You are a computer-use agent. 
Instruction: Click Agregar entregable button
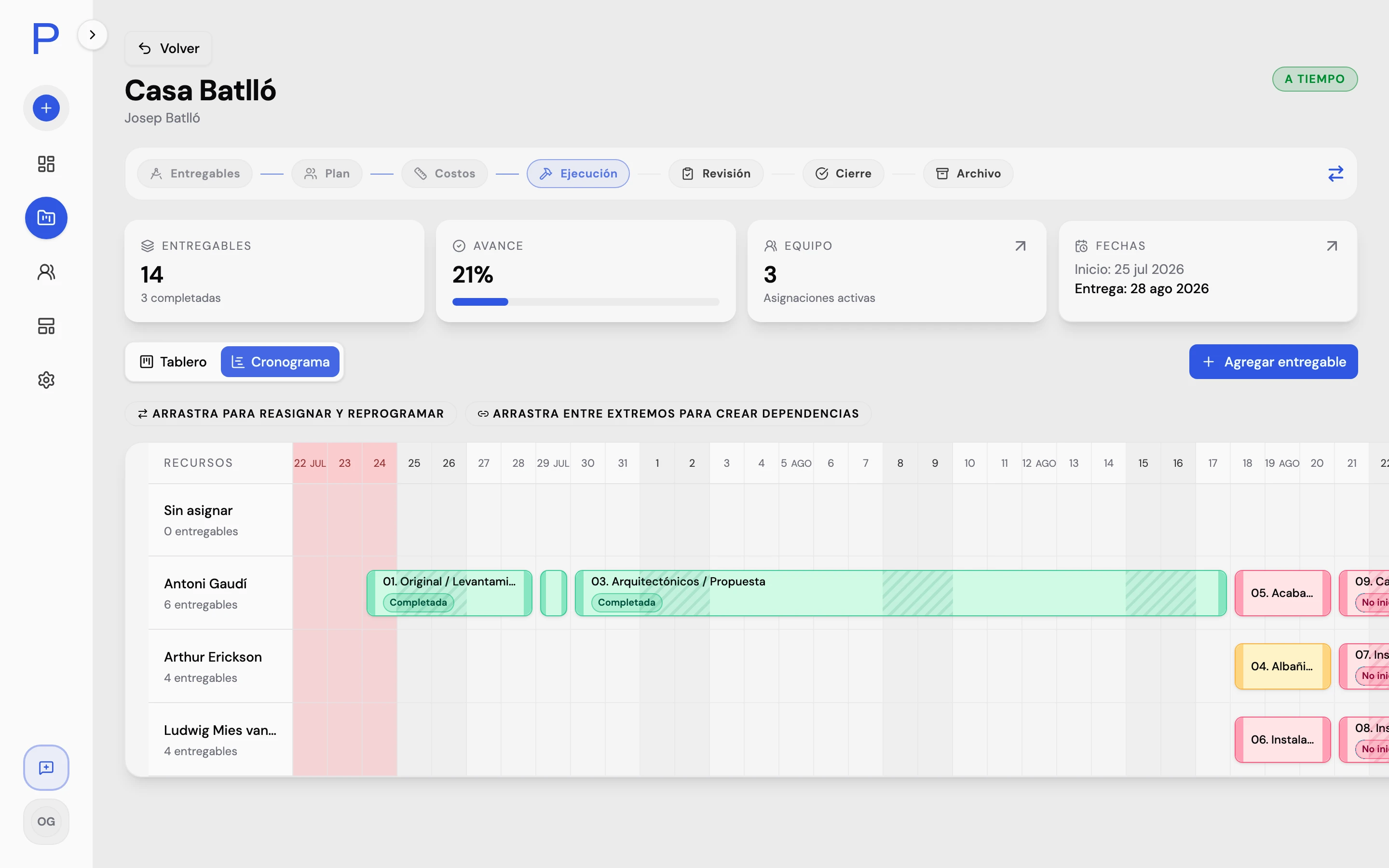pos(1273,362)
